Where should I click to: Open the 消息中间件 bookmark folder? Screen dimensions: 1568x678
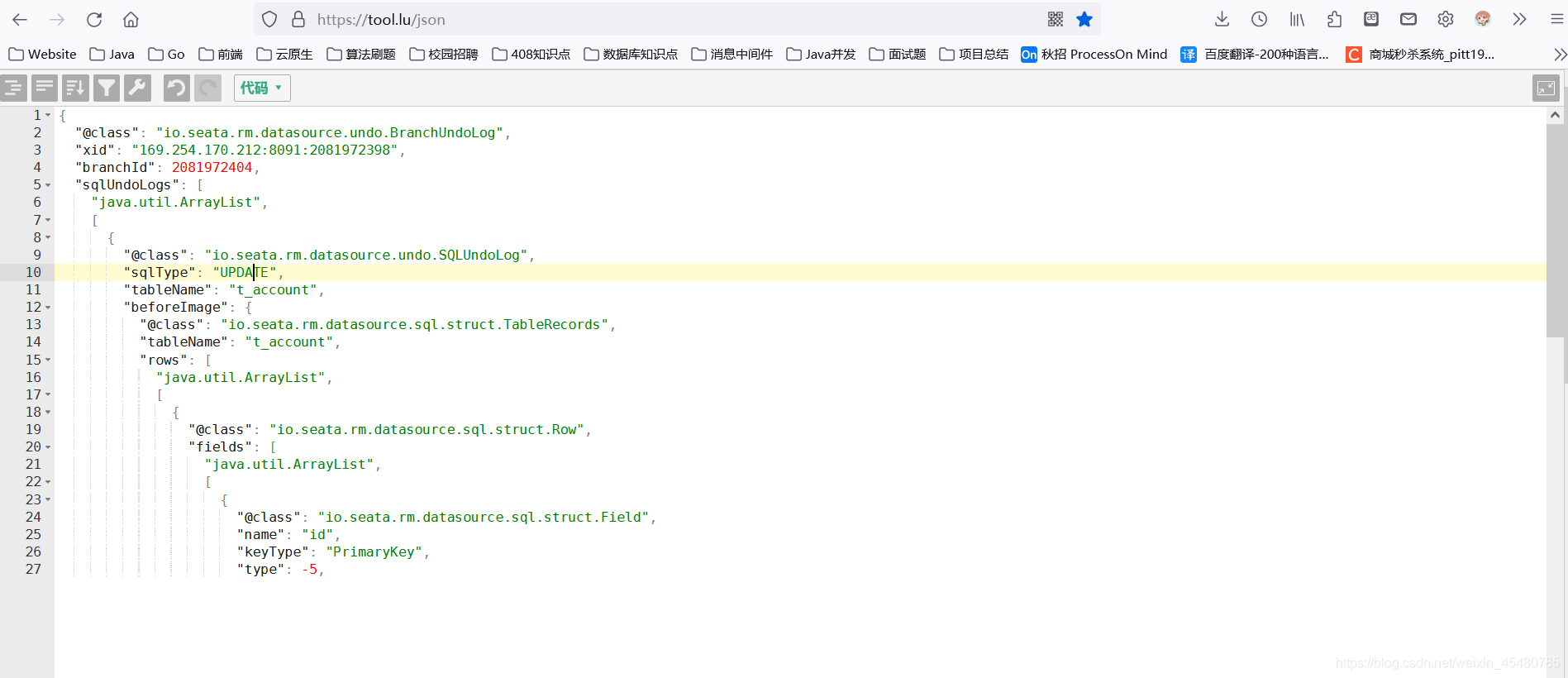coord(732,55)
